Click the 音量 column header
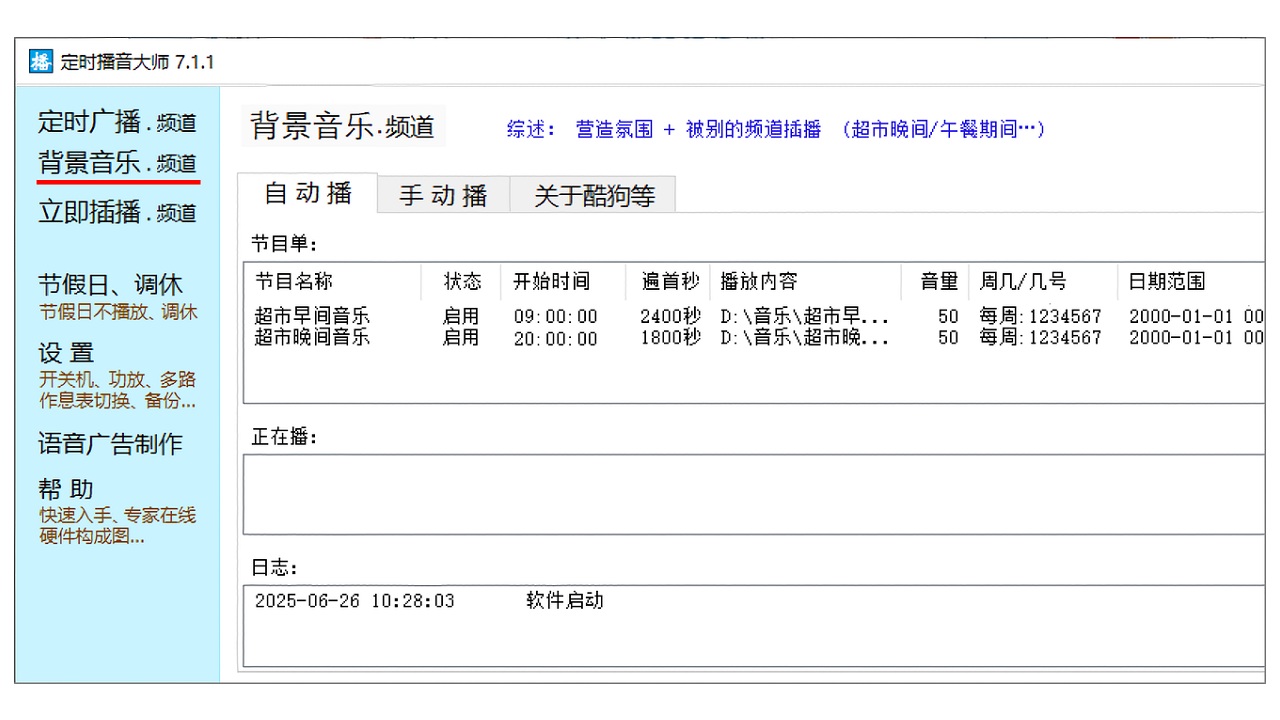The width and height of the screenshot is (1280, 720). [x=939, y=282]
